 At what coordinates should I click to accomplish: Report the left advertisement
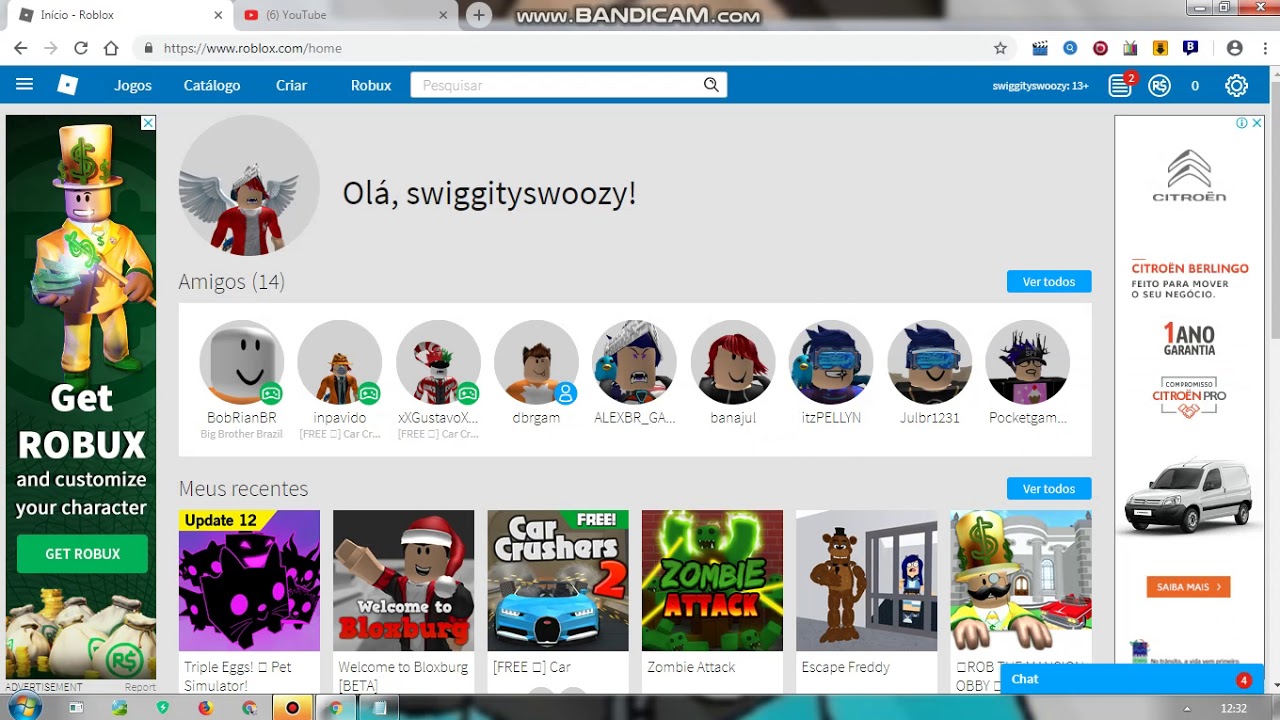click(x=140, y=687)
